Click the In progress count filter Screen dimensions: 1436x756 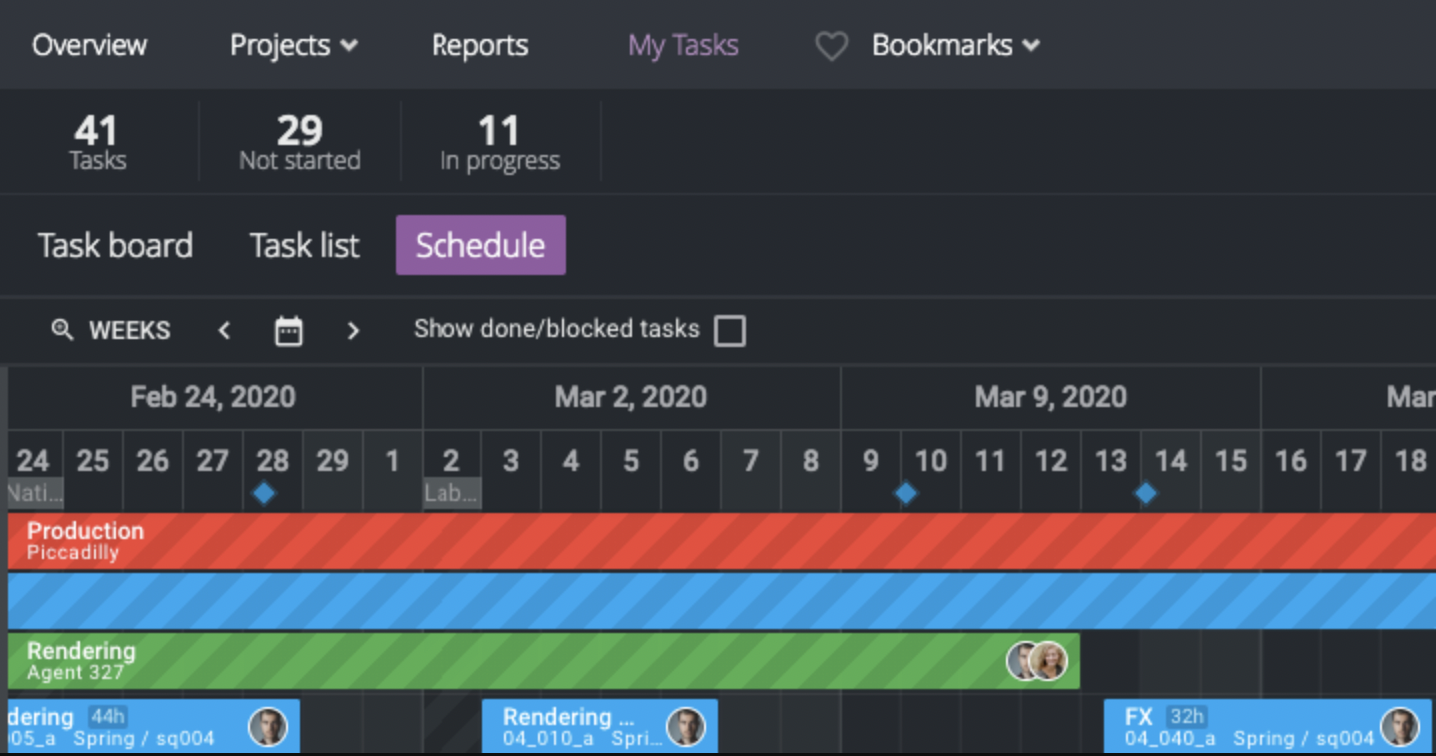[x=499, y=143]
